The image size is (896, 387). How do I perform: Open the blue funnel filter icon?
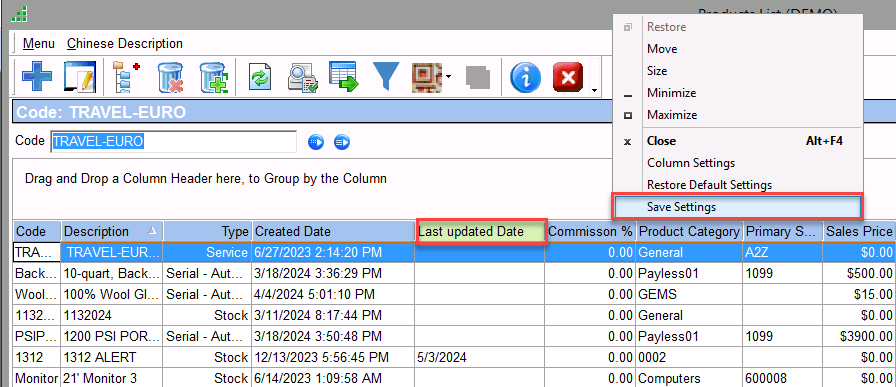[386, 77]
